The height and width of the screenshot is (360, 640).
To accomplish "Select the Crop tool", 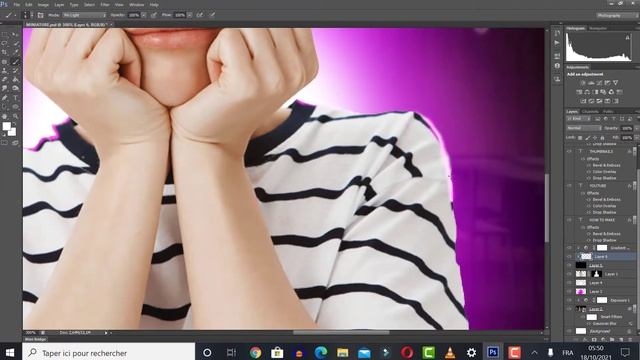I will [x=5, y=52].
